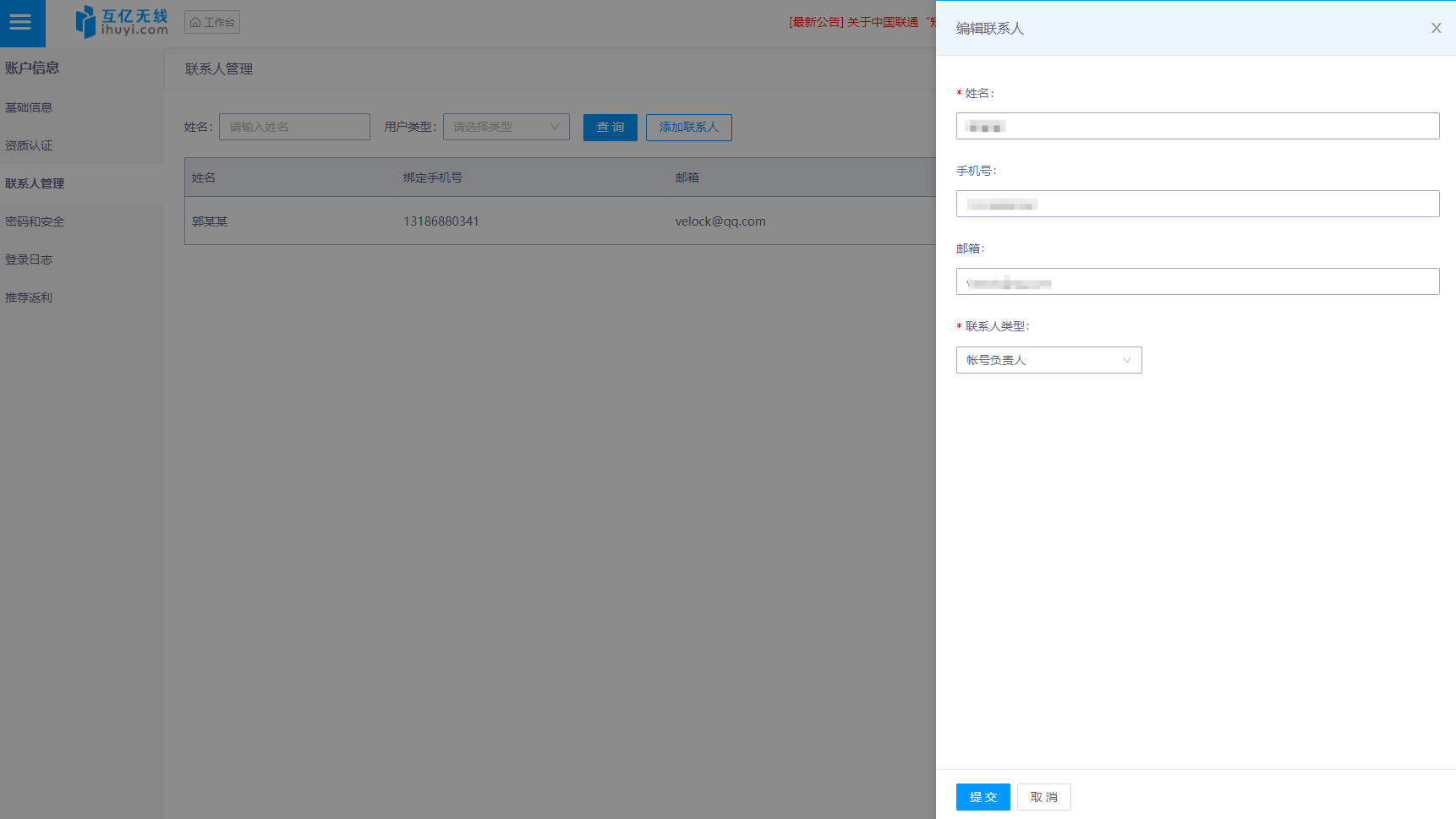Screen dimensions: 1456x819
Task: Click the 查询 search button
Action: tap(610, 127)
